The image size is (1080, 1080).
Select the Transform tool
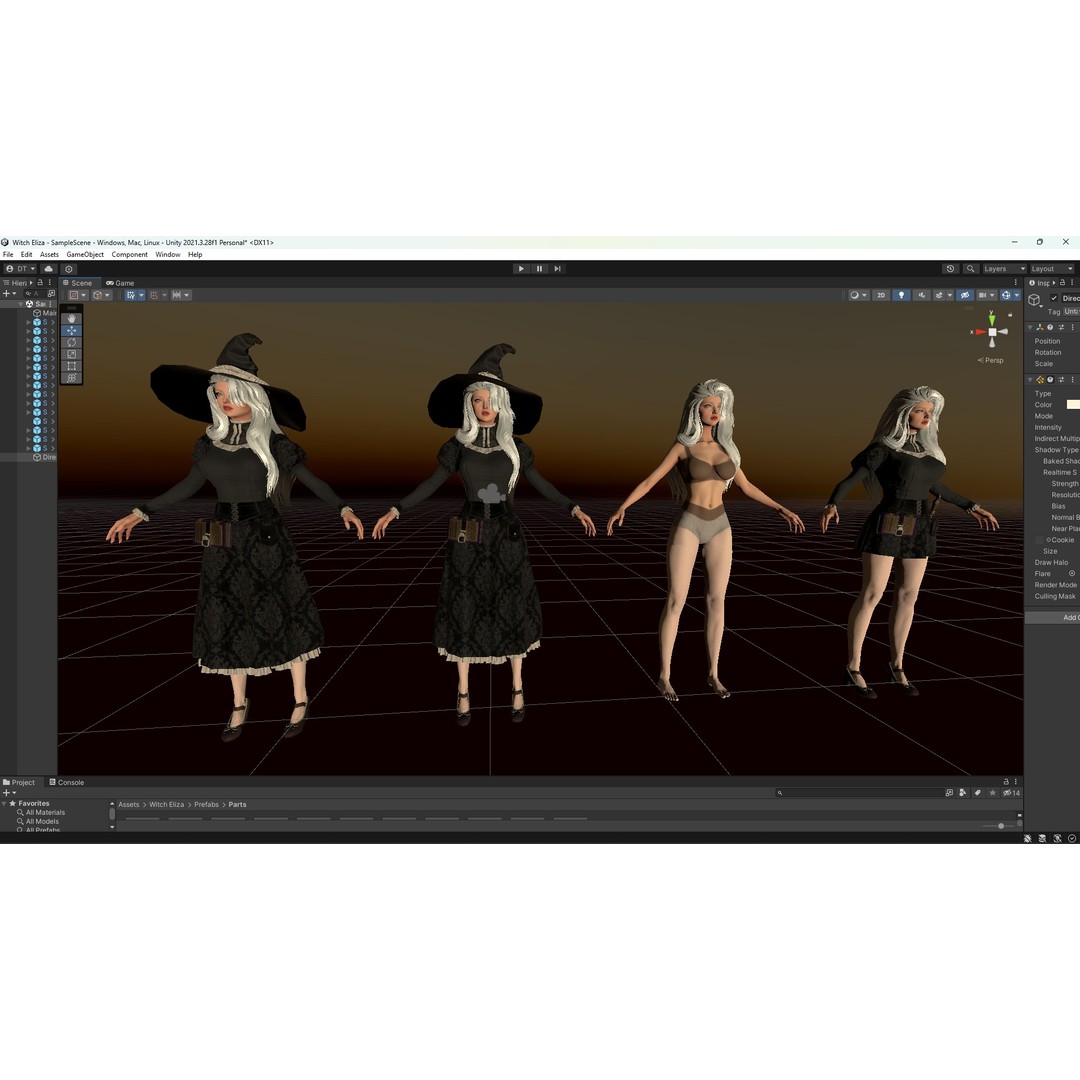pyautogui.click(x=72, y=377)
